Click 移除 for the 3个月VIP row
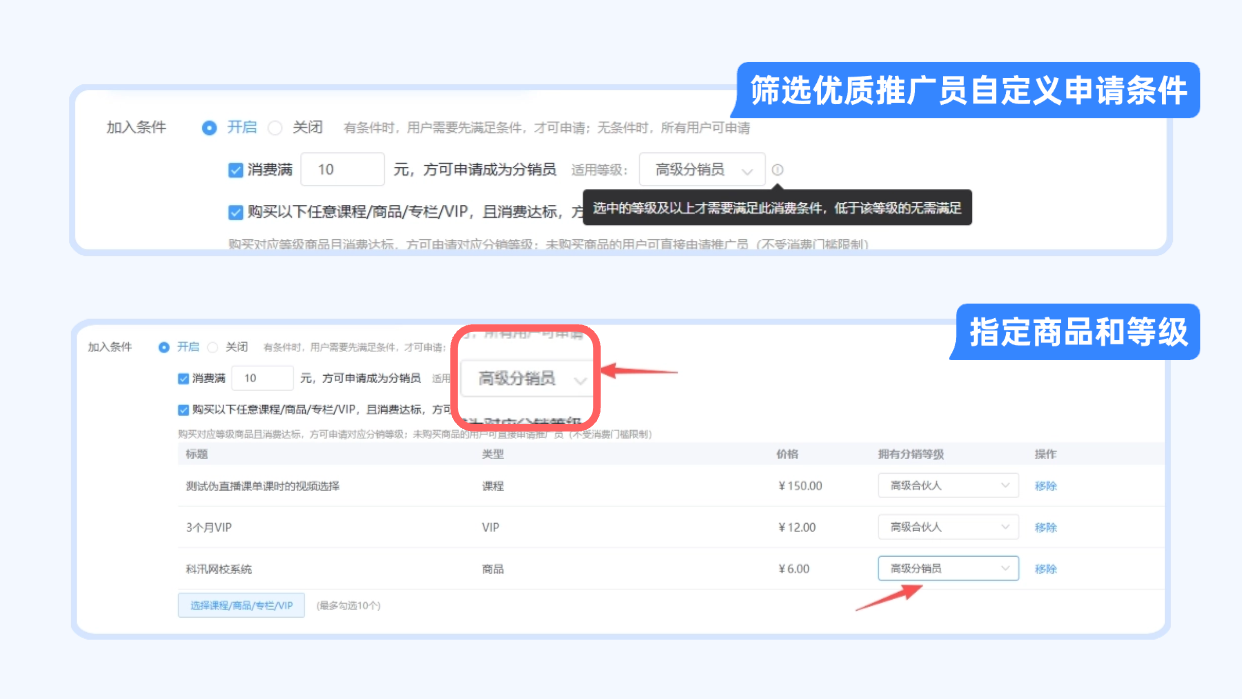This screenshot has height=699, width=1242. [x=1046, y=527]
